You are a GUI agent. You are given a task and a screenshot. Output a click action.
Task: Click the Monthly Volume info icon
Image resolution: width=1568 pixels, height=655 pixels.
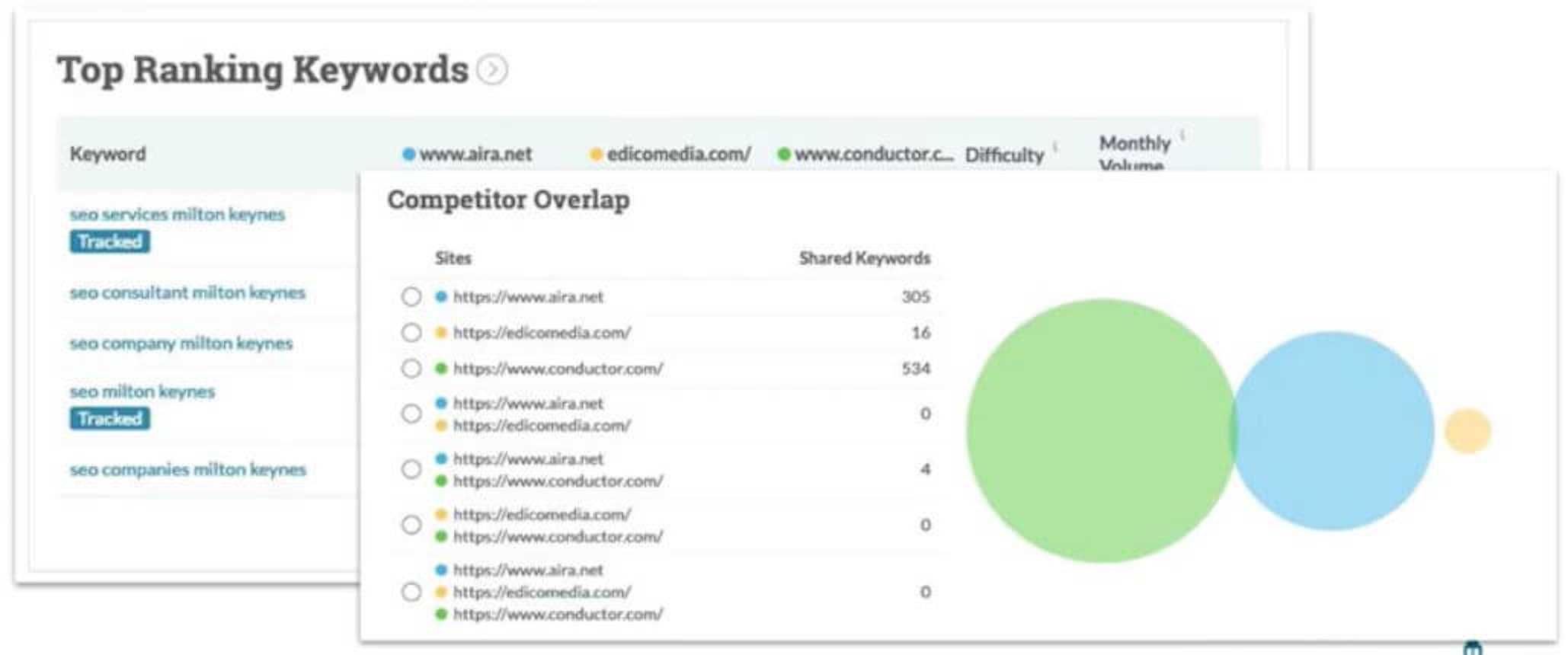(x=1182, y=136)
